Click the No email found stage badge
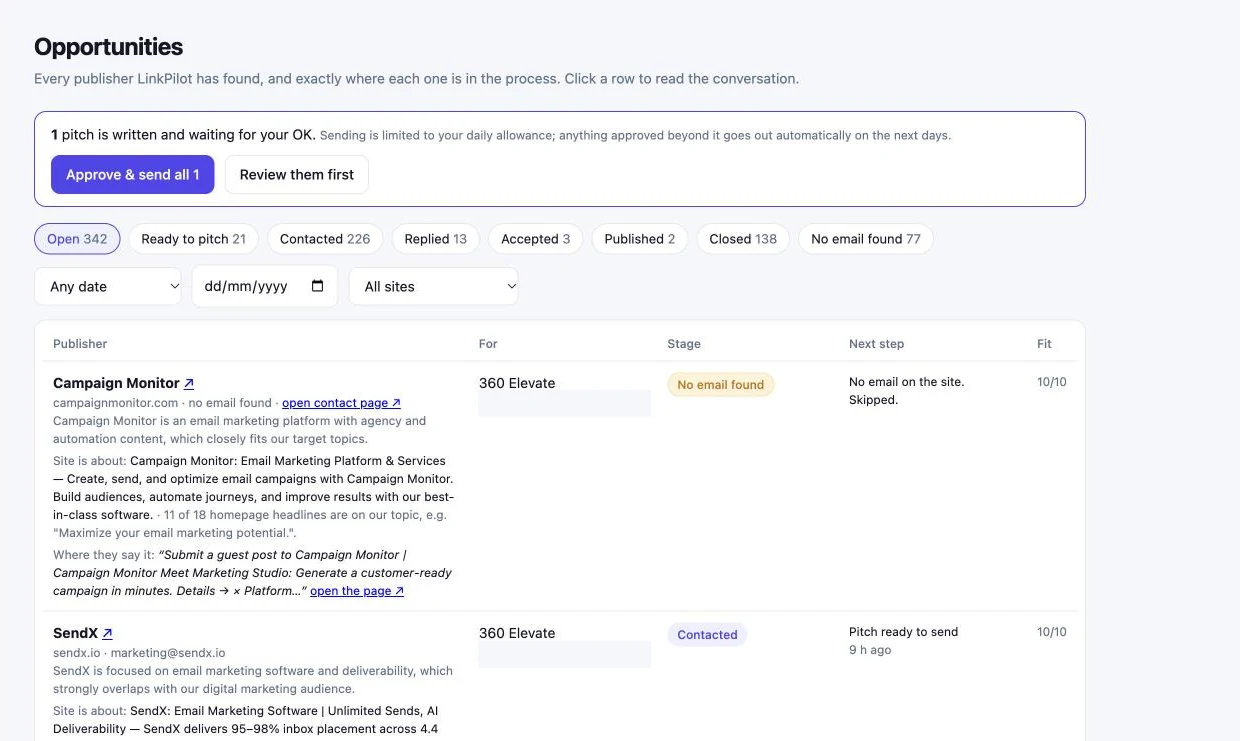 pyautogui.click(x=721, y=384)
